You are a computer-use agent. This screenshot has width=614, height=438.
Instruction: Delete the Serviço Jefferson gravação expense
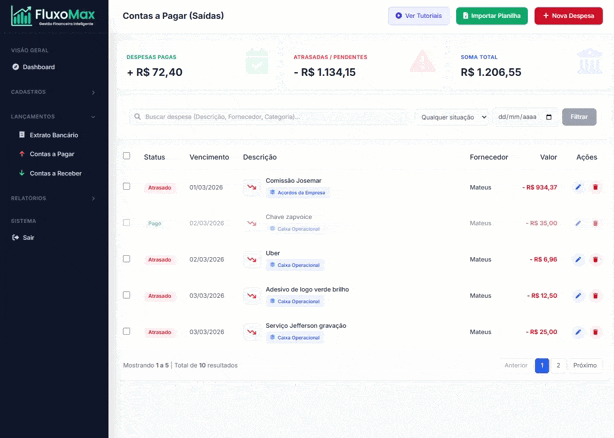595,332
